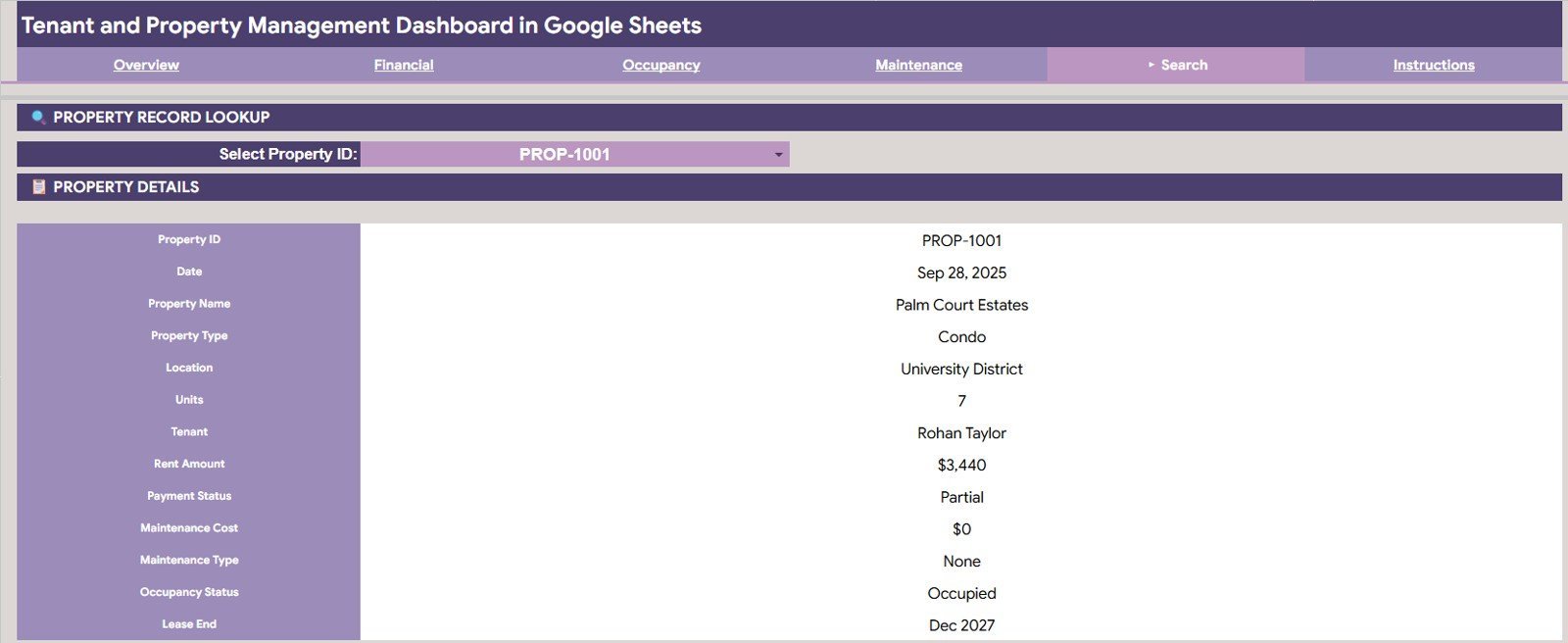Click the Date row label
Screen dimensions: 1568x643
pyautogui.click(x=189, y=272)
